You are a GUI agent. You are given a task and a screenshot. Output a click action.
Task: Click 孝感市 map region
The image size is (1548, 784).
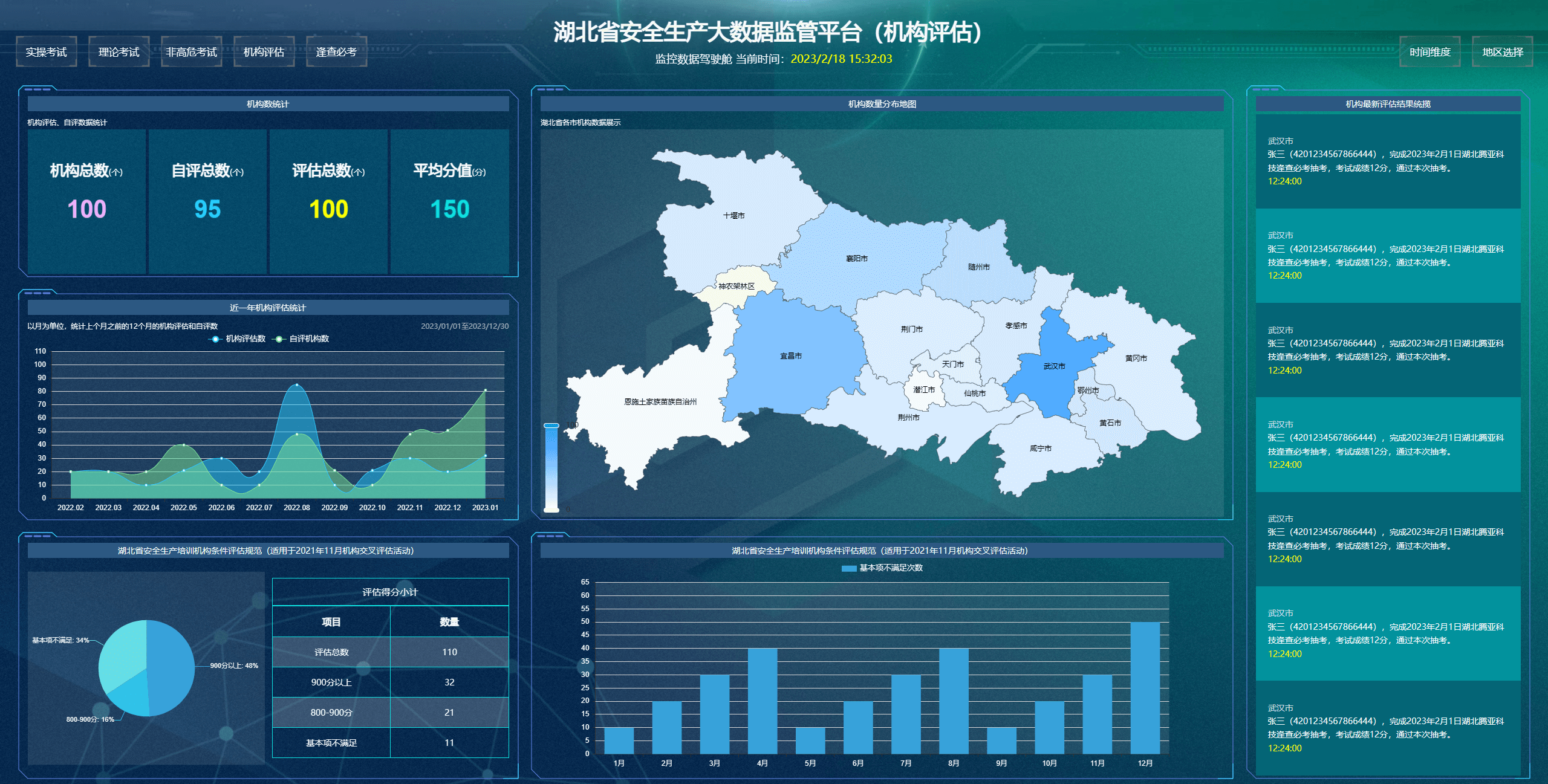click(1016, 325)
